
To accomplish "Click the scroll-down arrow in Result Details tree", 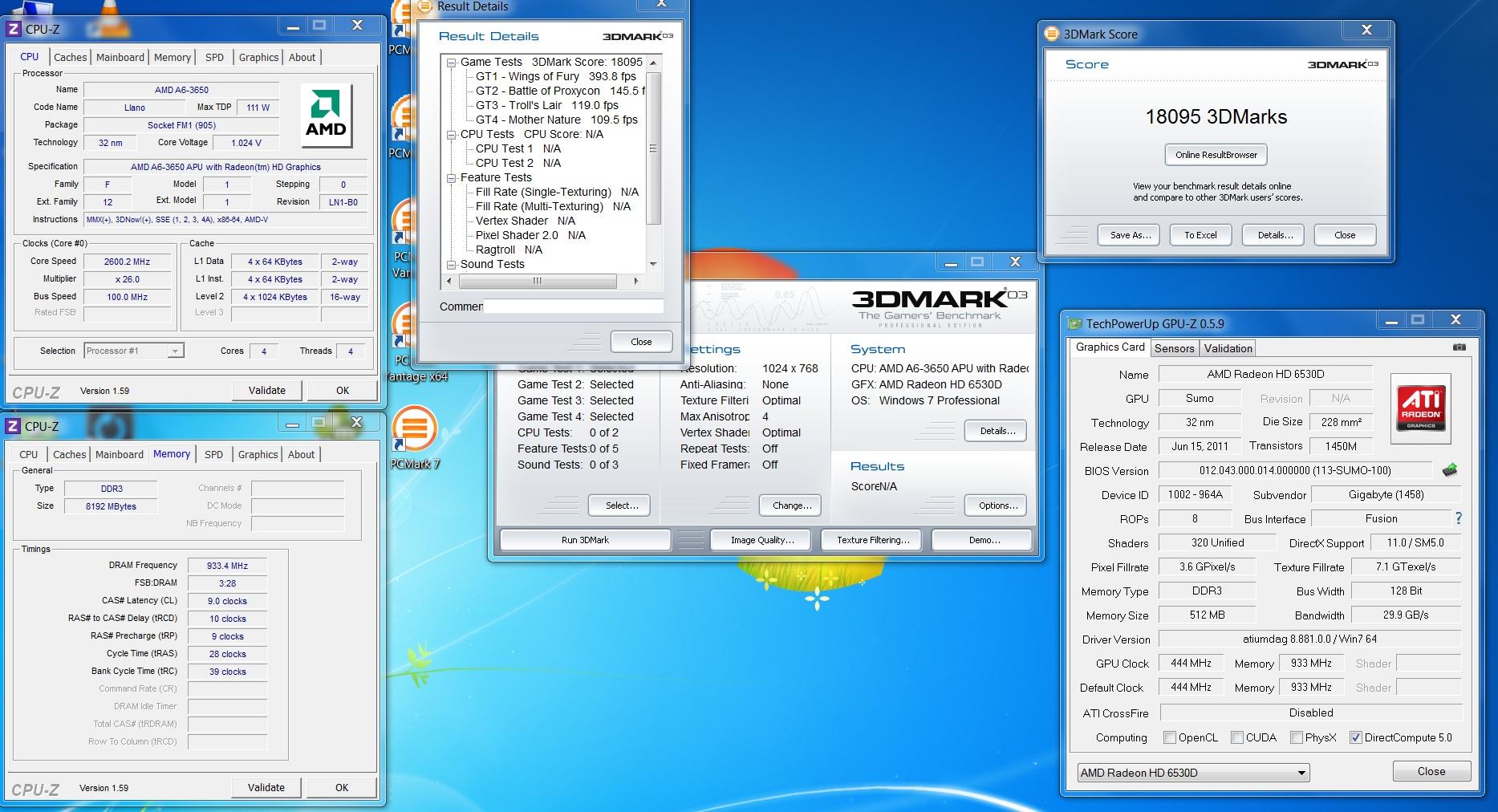I will point(653,264).
